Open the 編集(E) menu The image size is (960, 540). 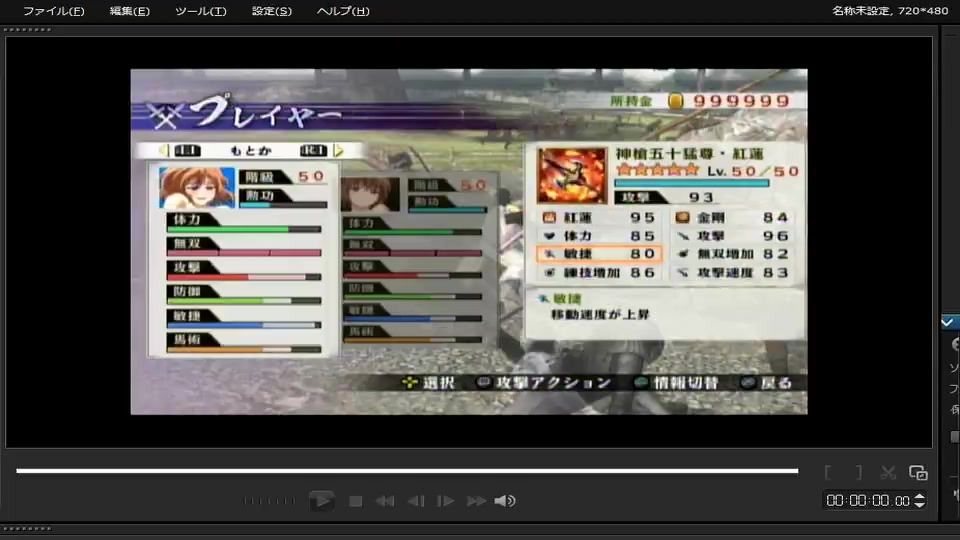[129, 11]
